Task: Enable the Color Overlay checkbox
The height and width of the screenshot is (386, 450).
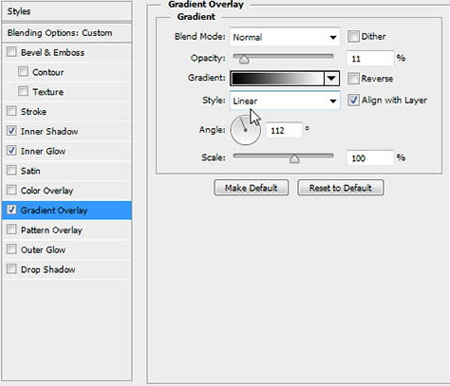Action: (12, 190)
